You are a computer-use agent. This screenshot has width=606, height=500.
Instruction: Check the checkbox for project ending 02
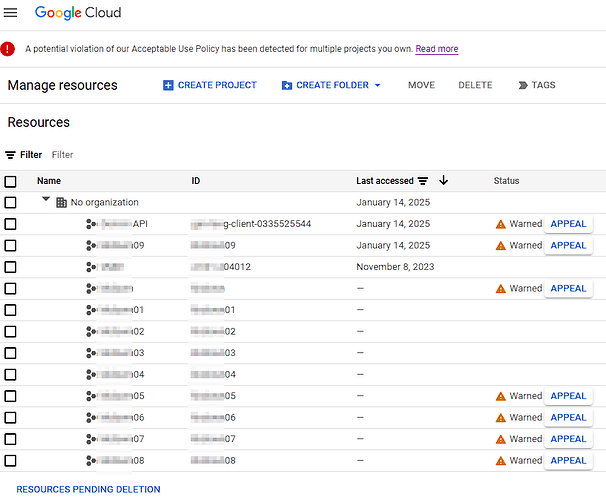[10, 332]
